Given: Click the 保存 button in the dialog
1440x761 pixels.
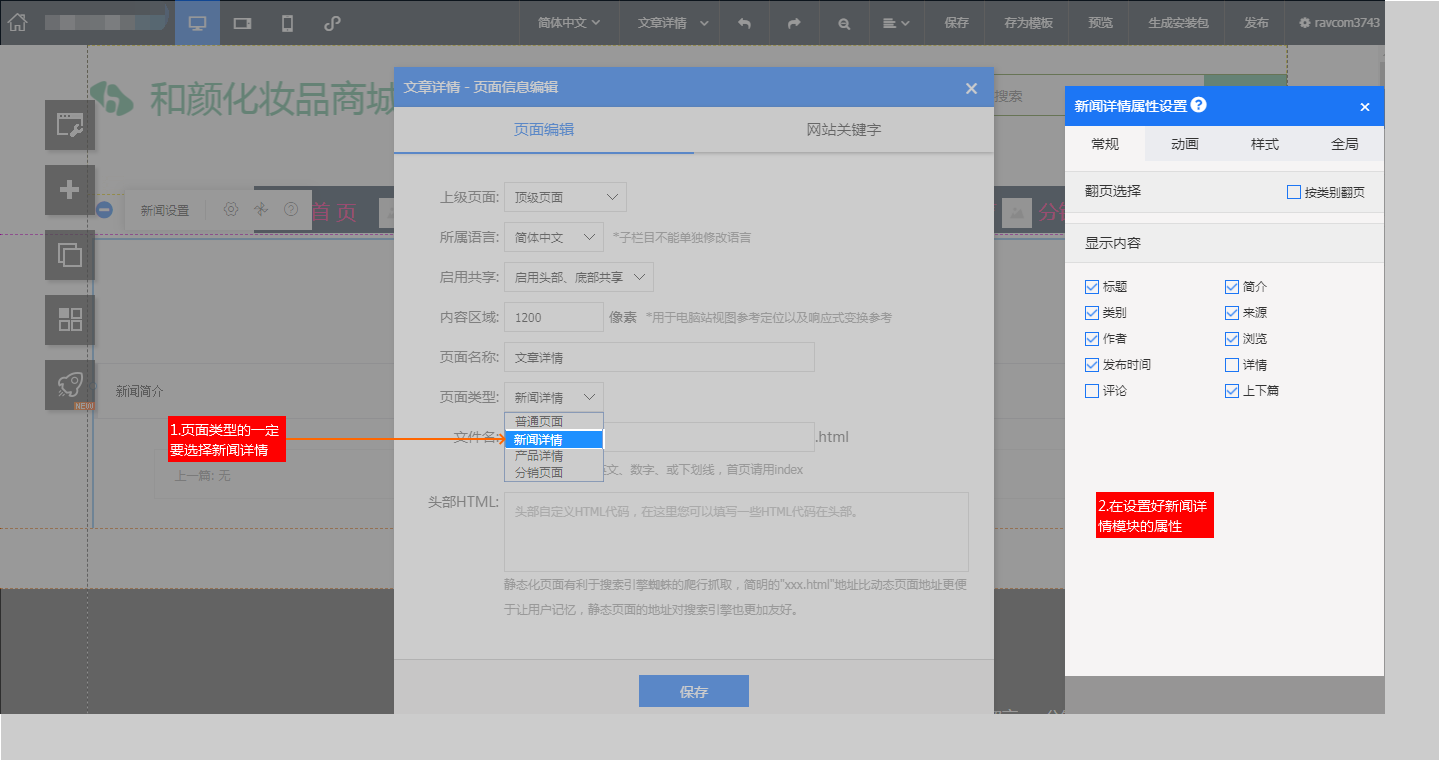Looking at the screenshot, I should pyautogui.click(x=694, y=691).
